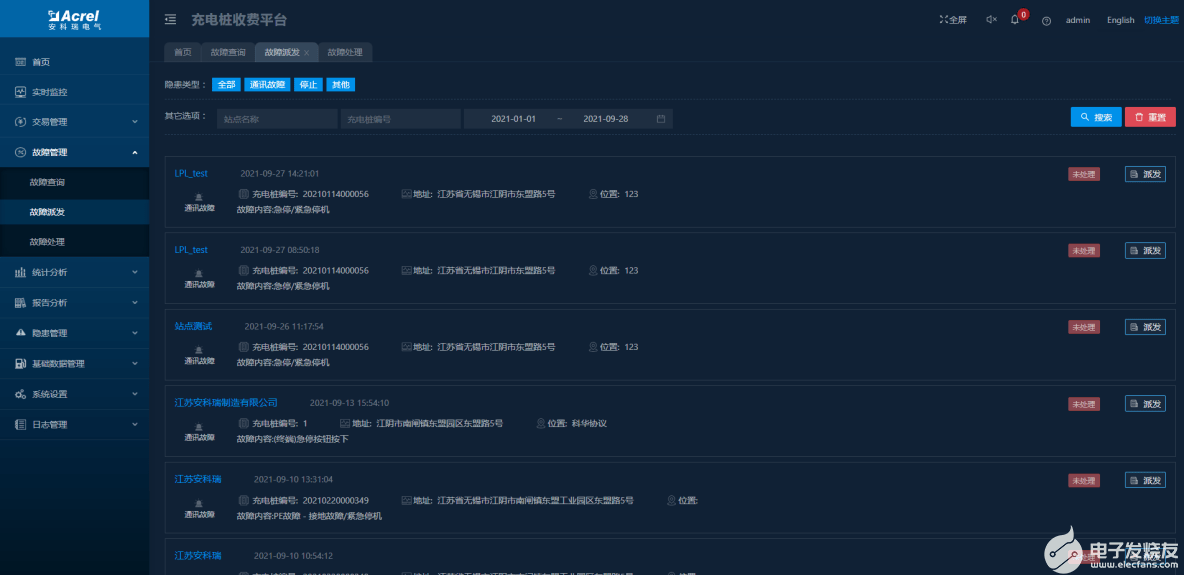Screen dimensions: 1184x575
Task: Open the LPL_test link dated 2021-09-27 08:50:18
Action: point(191,250)
